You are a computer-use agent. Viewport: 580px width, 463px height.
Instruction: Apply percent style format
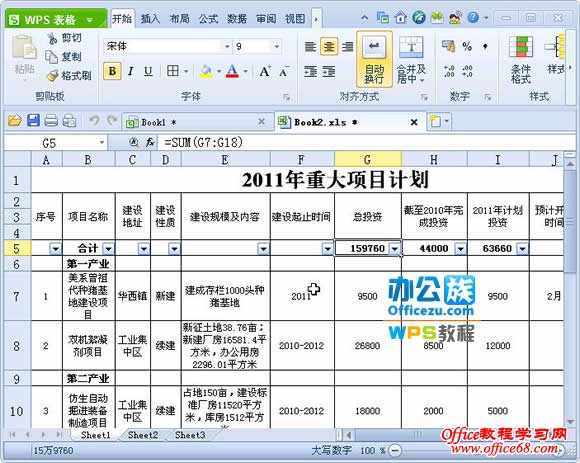pos(467,47)
